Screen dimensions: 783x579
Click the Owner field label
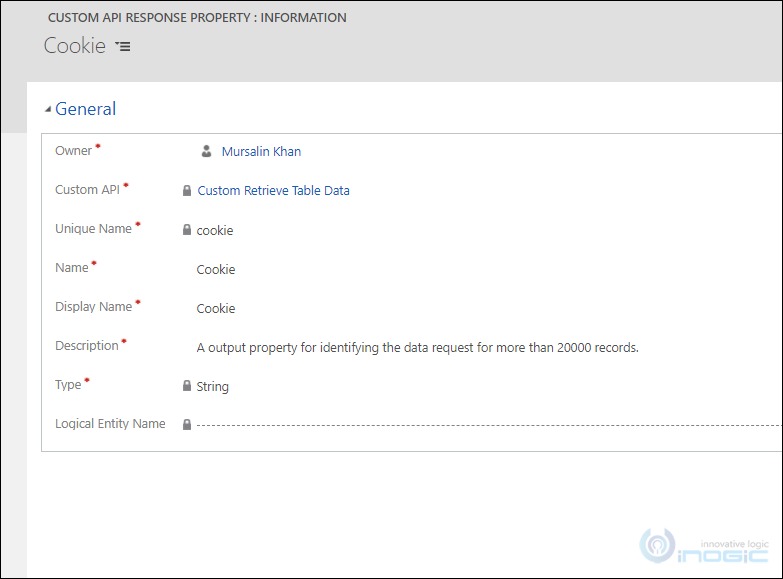click(x=73, y=150)
